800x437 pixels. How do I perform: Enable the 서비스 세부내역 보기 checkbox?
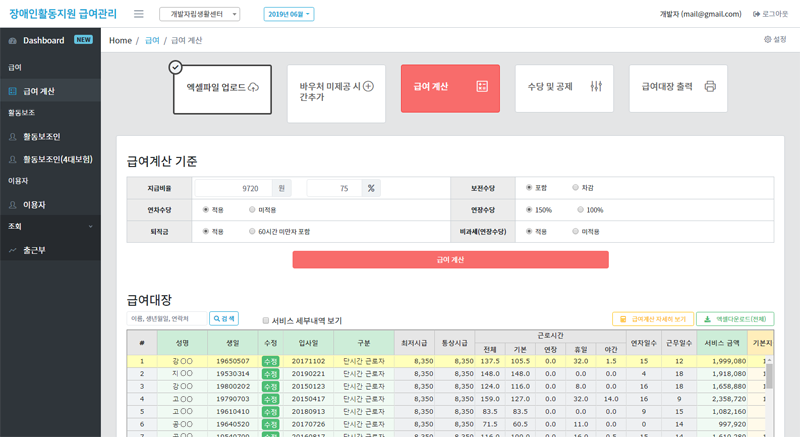point(266,321)
